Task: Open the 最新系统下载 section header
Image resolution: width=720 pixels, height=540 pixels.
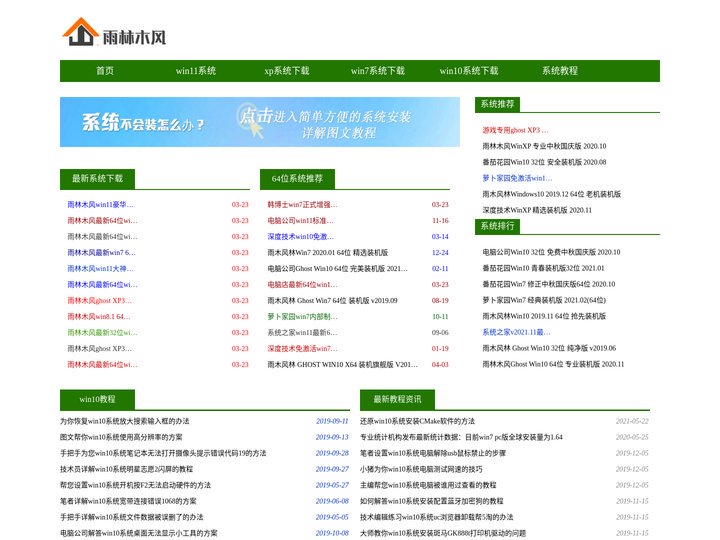Action: tap(97, 179)
